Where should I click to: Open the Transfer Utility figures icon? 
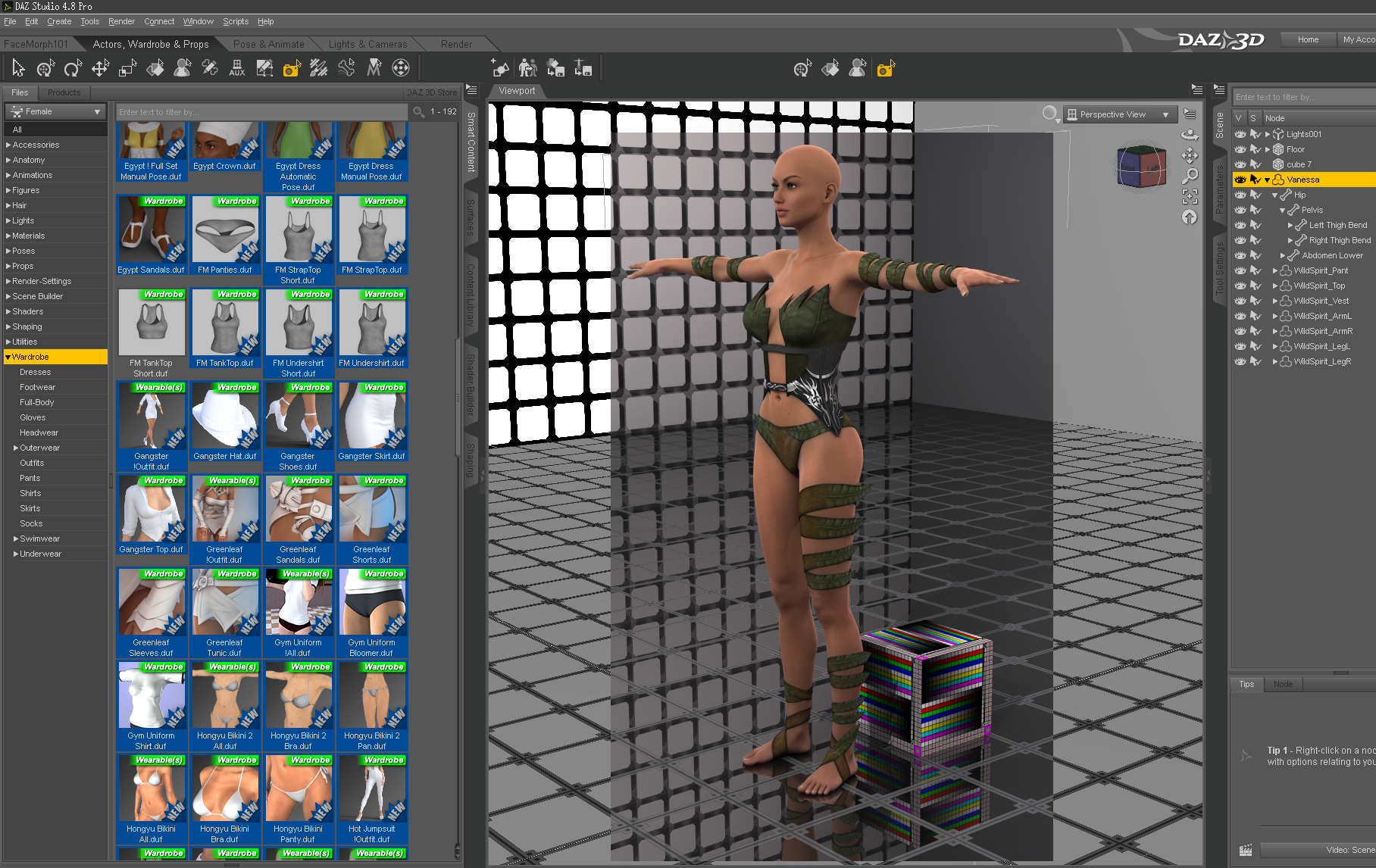(528, 69)
